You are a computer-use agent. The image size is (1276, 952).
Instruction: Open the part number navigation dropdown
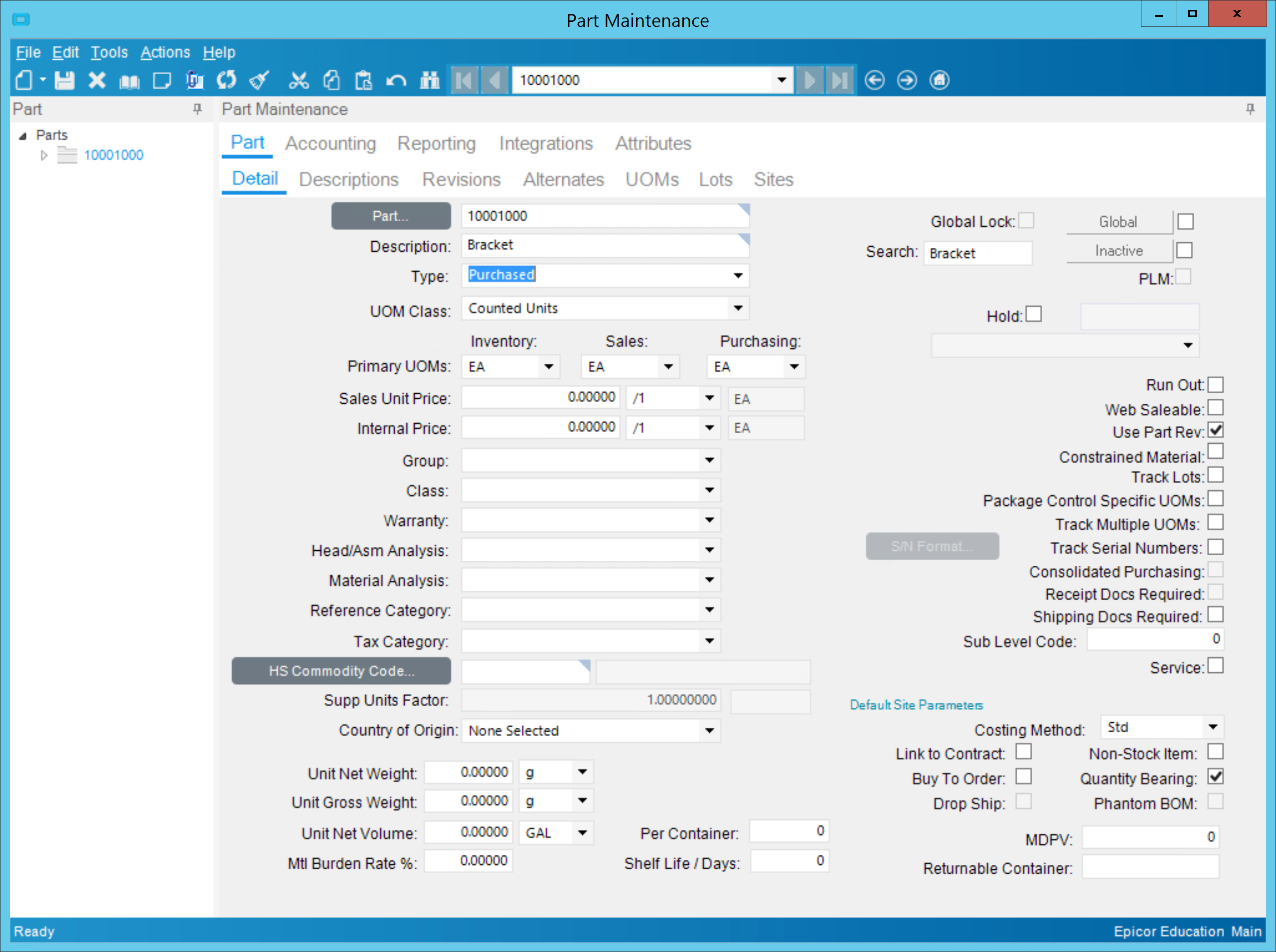coord(782,80)
